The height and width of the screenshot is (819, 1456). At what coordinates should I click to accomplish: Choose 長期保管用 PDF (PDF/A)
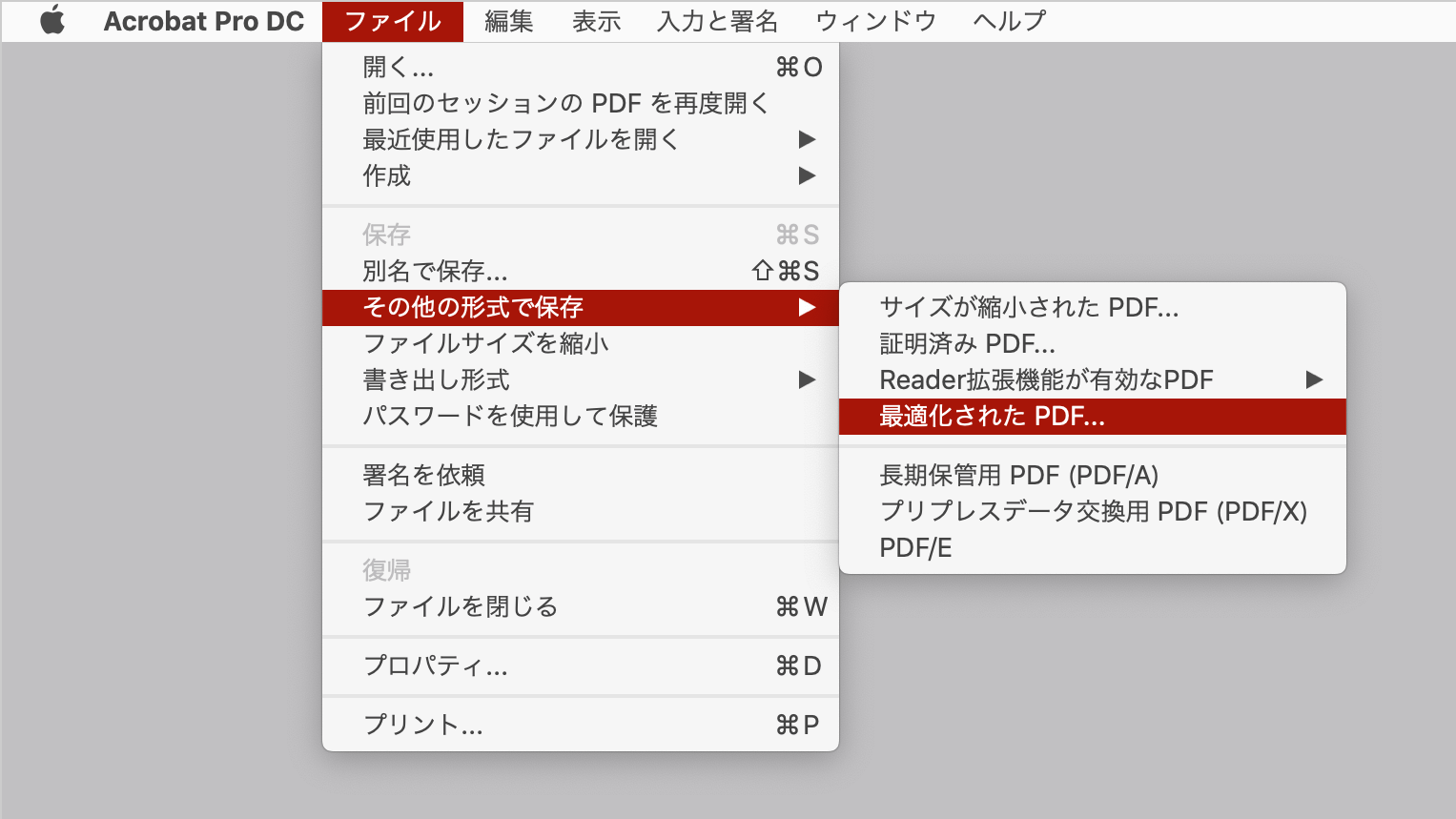pos(1093,475)
